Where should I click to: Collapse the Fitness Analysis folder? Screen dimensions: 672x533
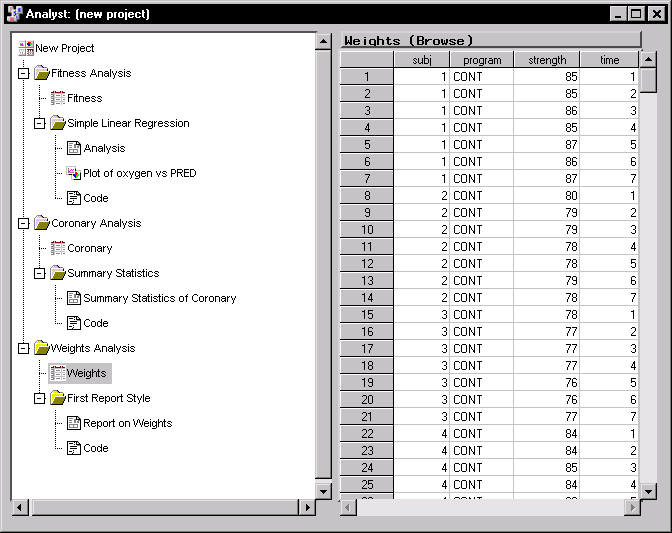24,73
